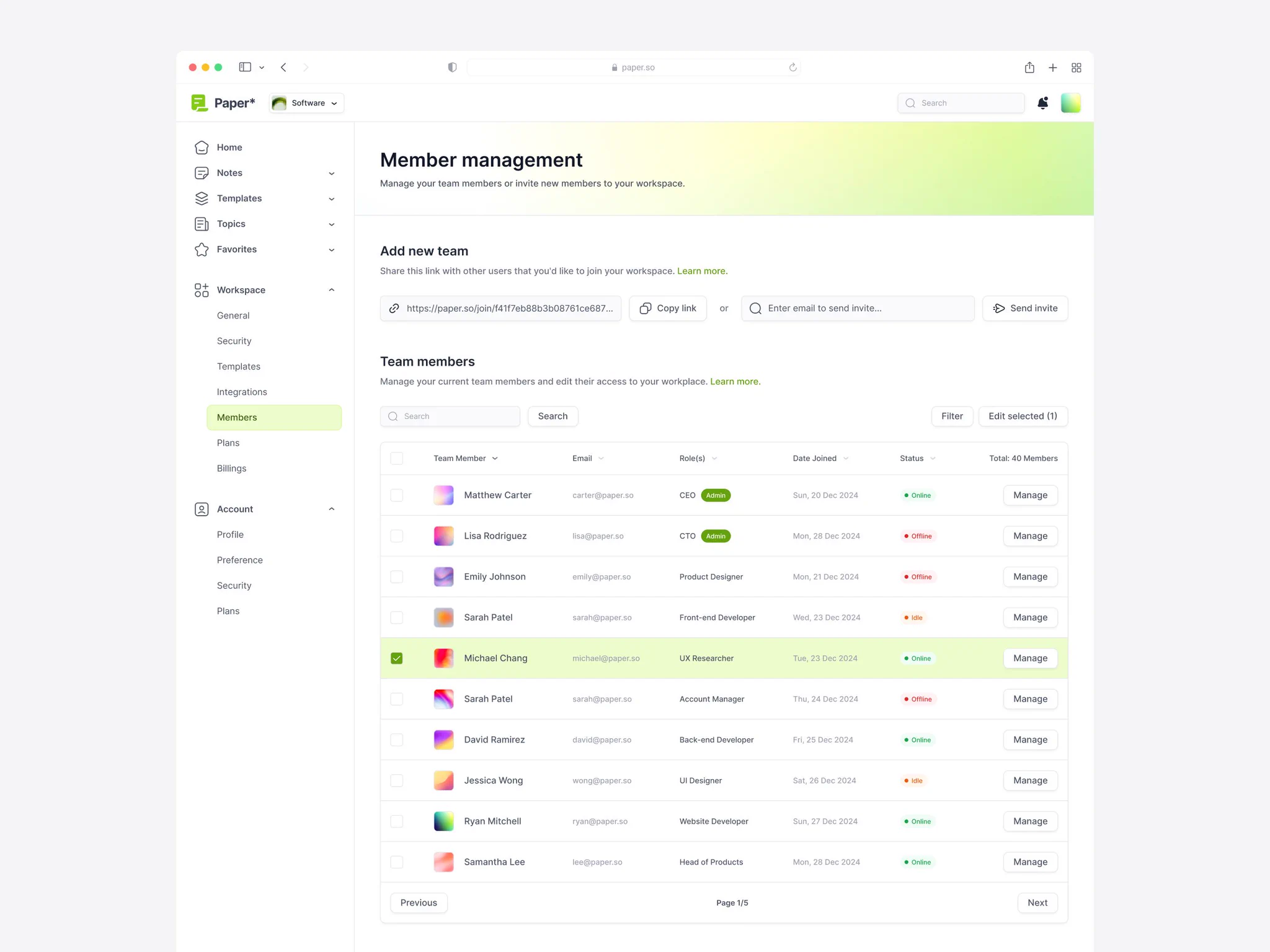Sort by the Team Member column
The height and width of the screenshot is (952, 1270).
tap(466, 458)
